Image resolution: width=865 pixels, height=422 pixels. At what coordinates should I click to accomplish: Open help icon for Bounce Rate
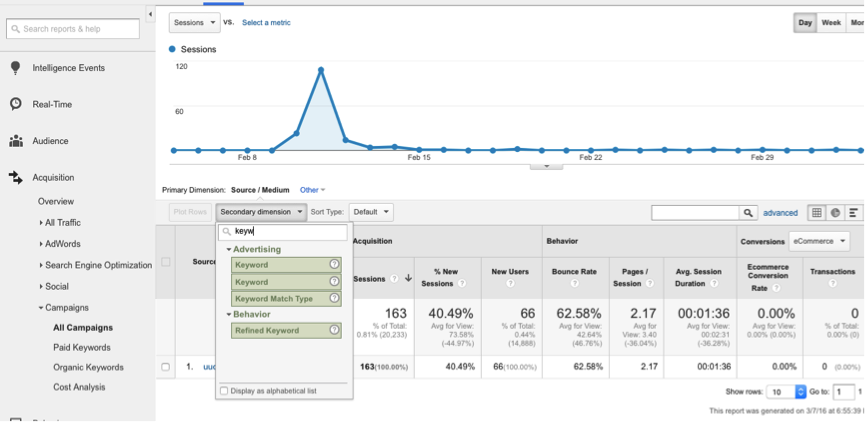(574, 284)
